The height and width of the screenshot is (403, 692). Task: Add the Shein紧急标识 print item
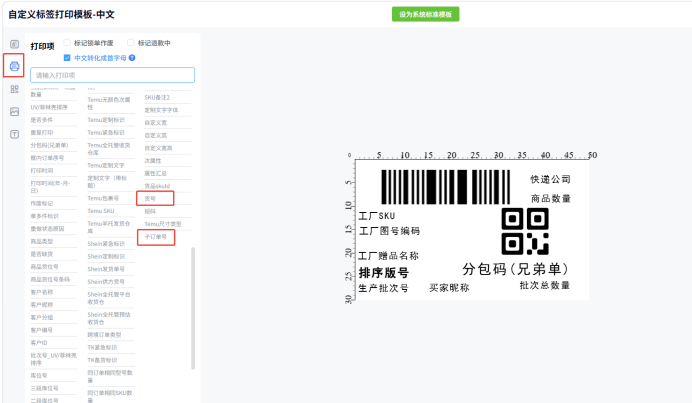[106, 244]
